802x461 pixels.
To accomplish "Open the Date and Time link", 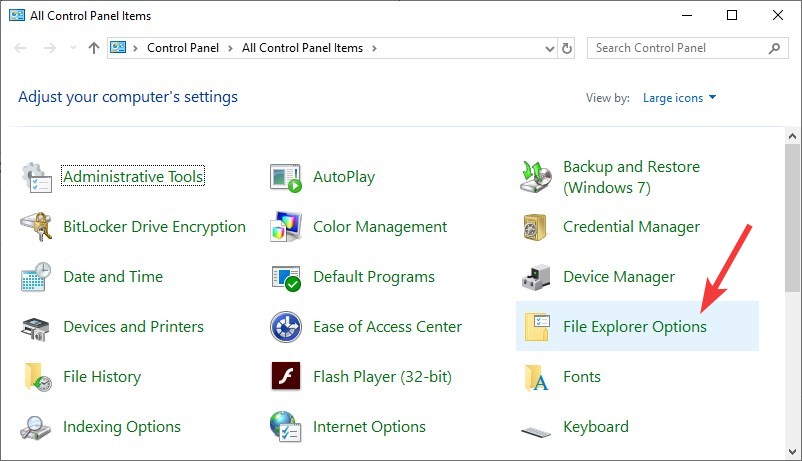I will click(x=113, y=277).
